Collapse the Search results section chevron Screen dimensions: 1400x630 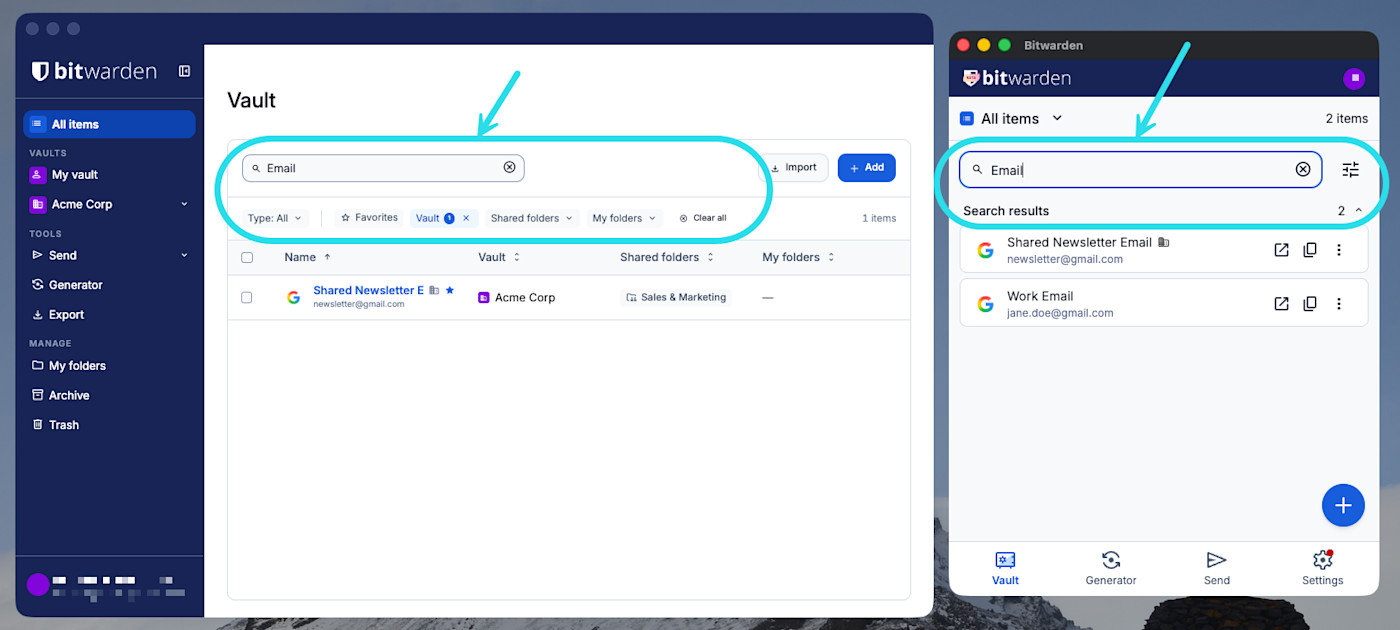[x=1358, y=211]
